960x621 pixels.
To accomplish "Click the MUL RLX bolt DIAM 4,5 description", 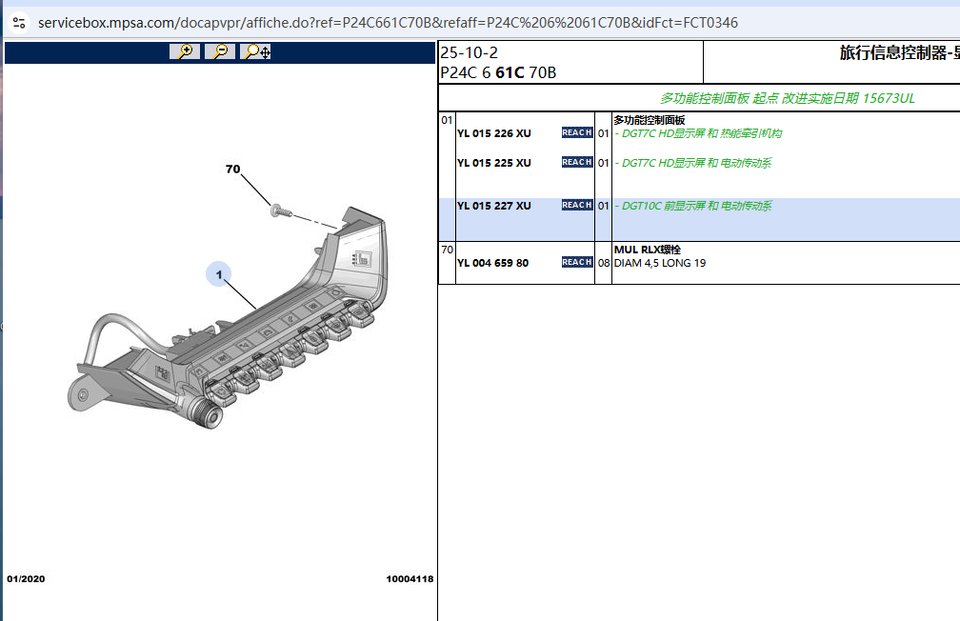I will pos(660,263).
